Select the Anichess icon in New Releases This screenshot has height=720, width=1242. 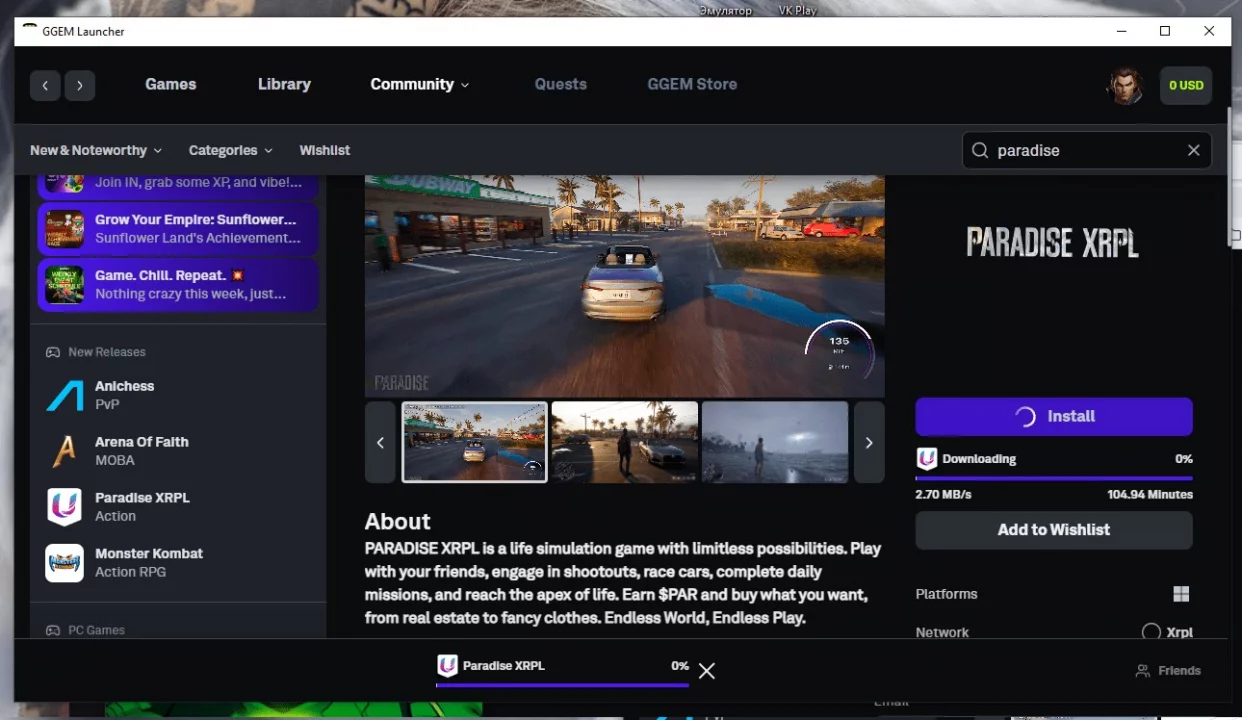[65, 395]
